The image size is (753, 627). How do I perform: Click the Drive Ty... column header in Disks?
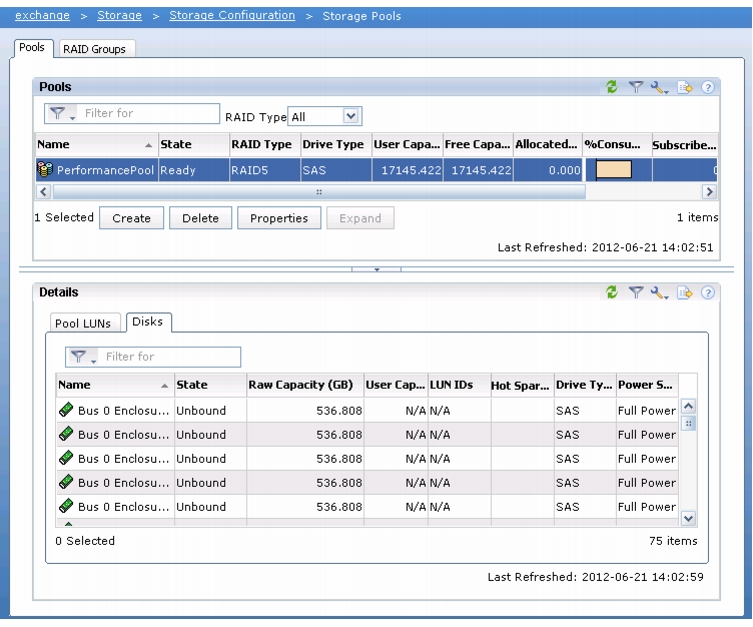tap(585, 385)
